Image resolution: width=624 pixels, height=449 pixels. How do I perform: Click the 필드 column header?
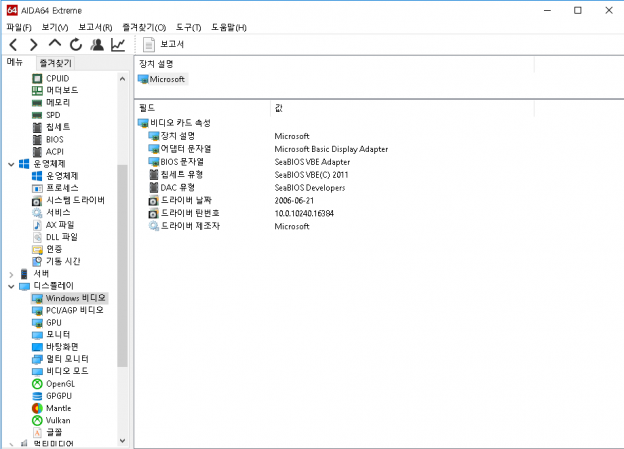(x=147, y=108)
